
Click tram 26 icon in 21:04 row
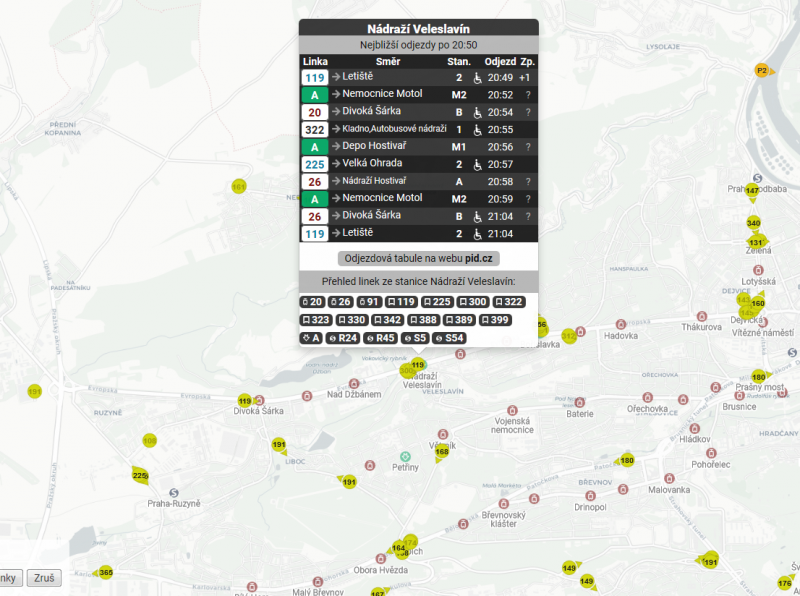[x=315, y=216]
